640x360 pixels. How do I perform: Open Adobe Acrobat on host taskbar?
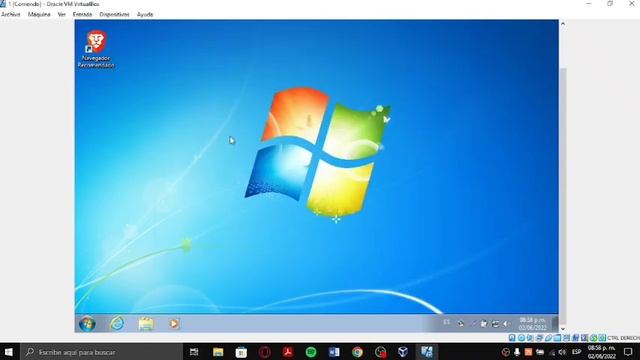288,352
